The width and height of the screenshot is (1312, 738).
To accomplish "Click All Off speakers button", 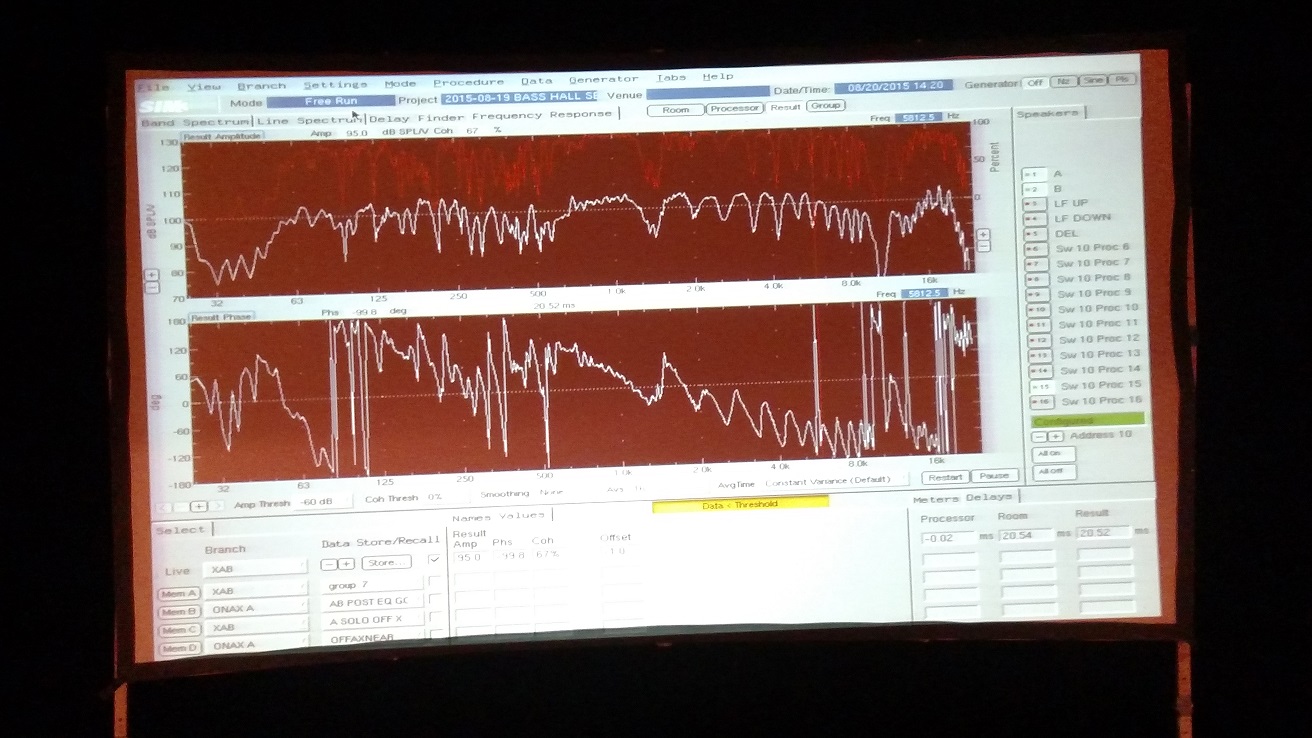I will click(1054, 471).
